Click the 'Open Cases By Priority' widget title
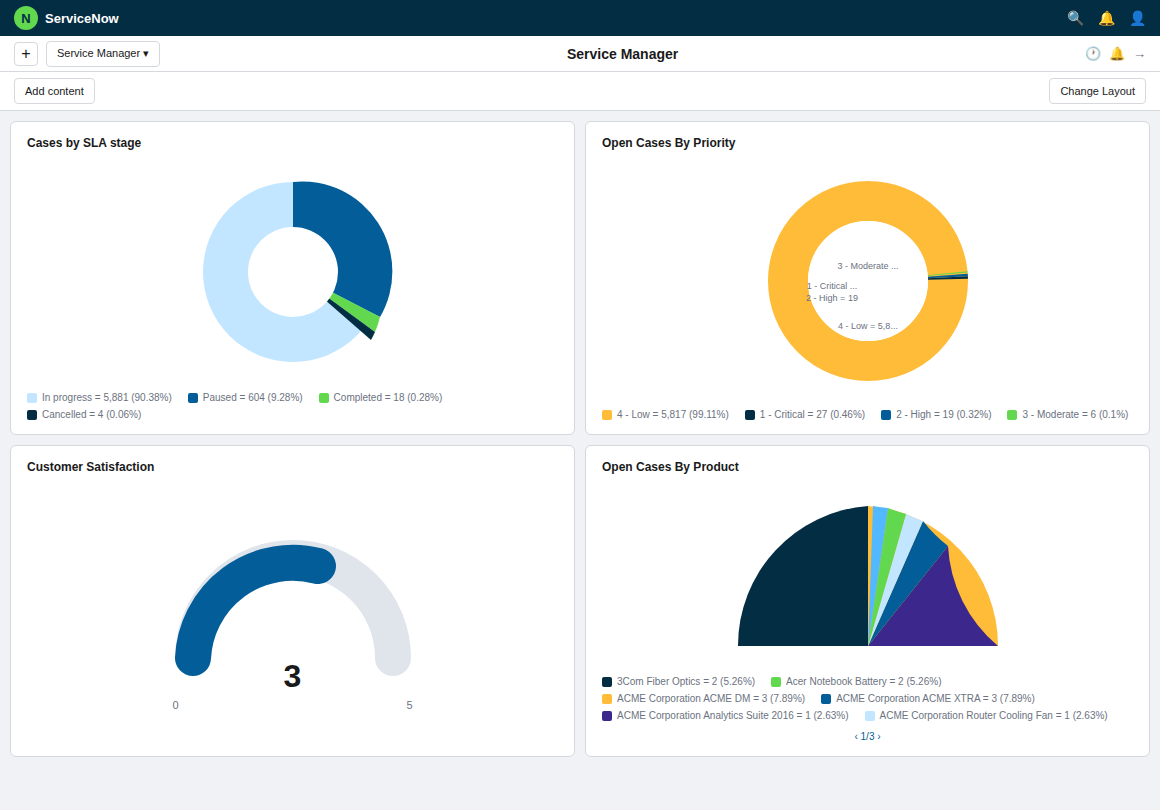The width and height of the screenshot is (1160, 810). [x=668, y=143]
